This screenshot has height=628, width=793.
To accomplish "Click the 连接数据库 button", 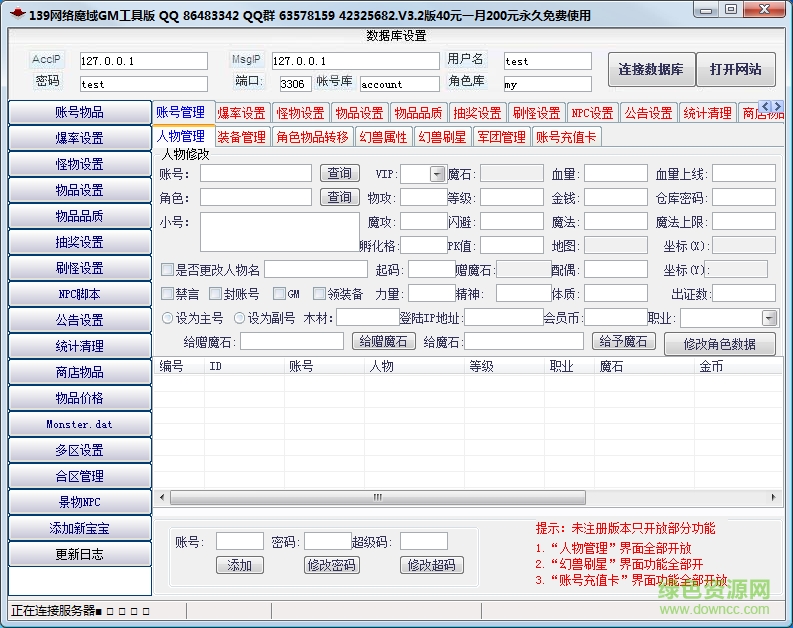I will tap(651, 69).
